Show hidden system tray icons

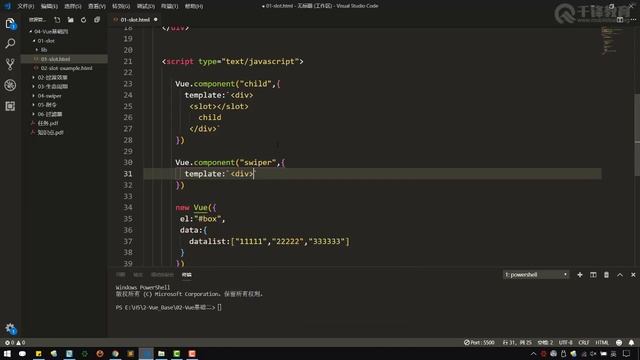(x=533, y=354)
